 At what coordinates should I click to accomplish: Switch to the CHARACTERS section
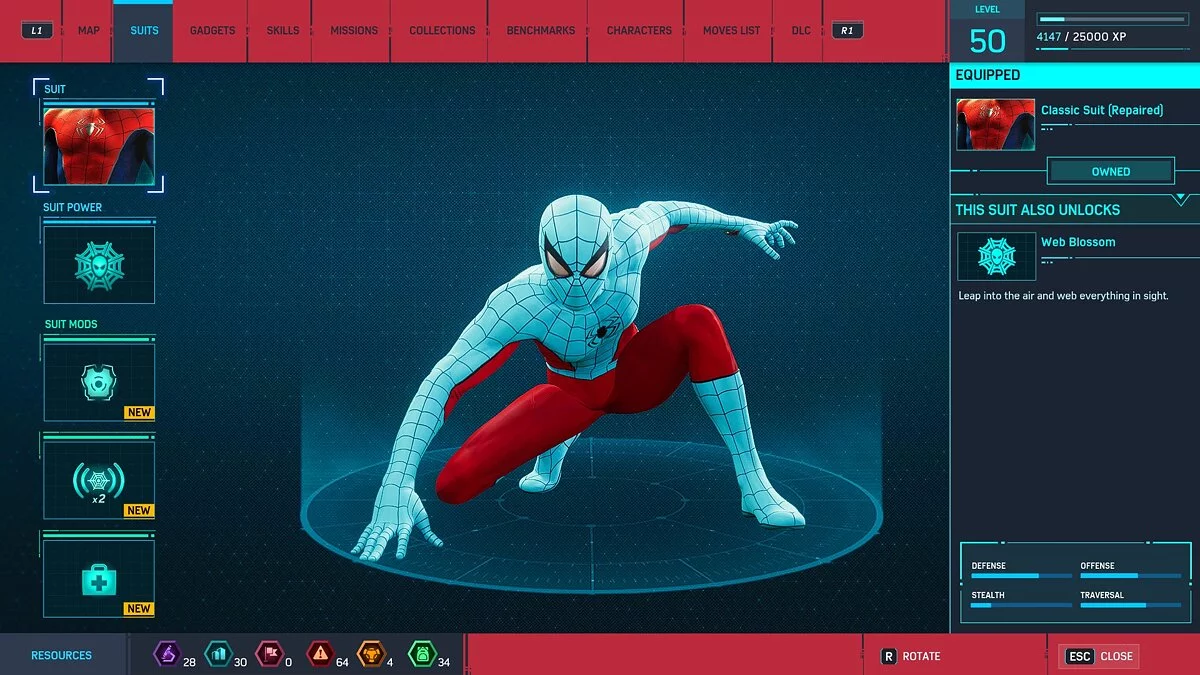pyautogui.click(x=637, y=30)
